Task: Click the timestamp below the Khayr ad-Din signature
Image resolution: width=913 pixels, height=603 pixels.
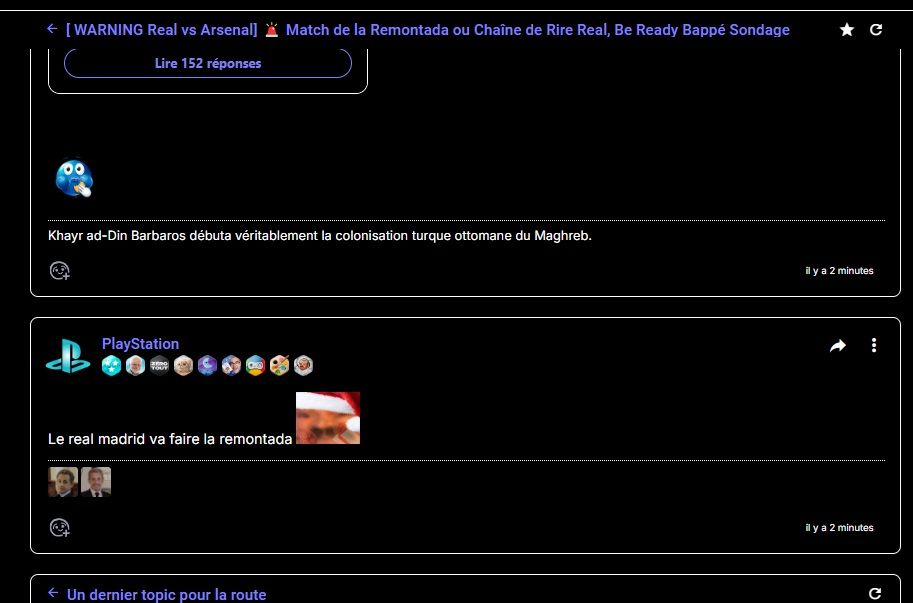Action: [x=839, y=271]
